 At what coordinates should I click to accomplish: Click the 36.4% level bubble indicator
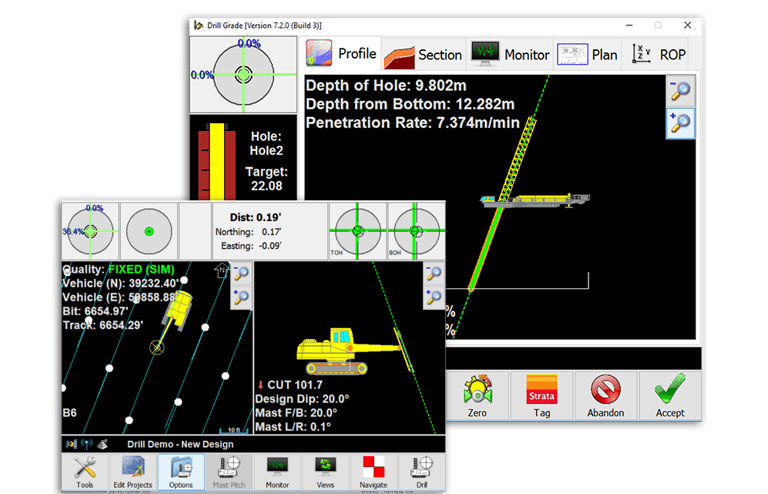91,231
